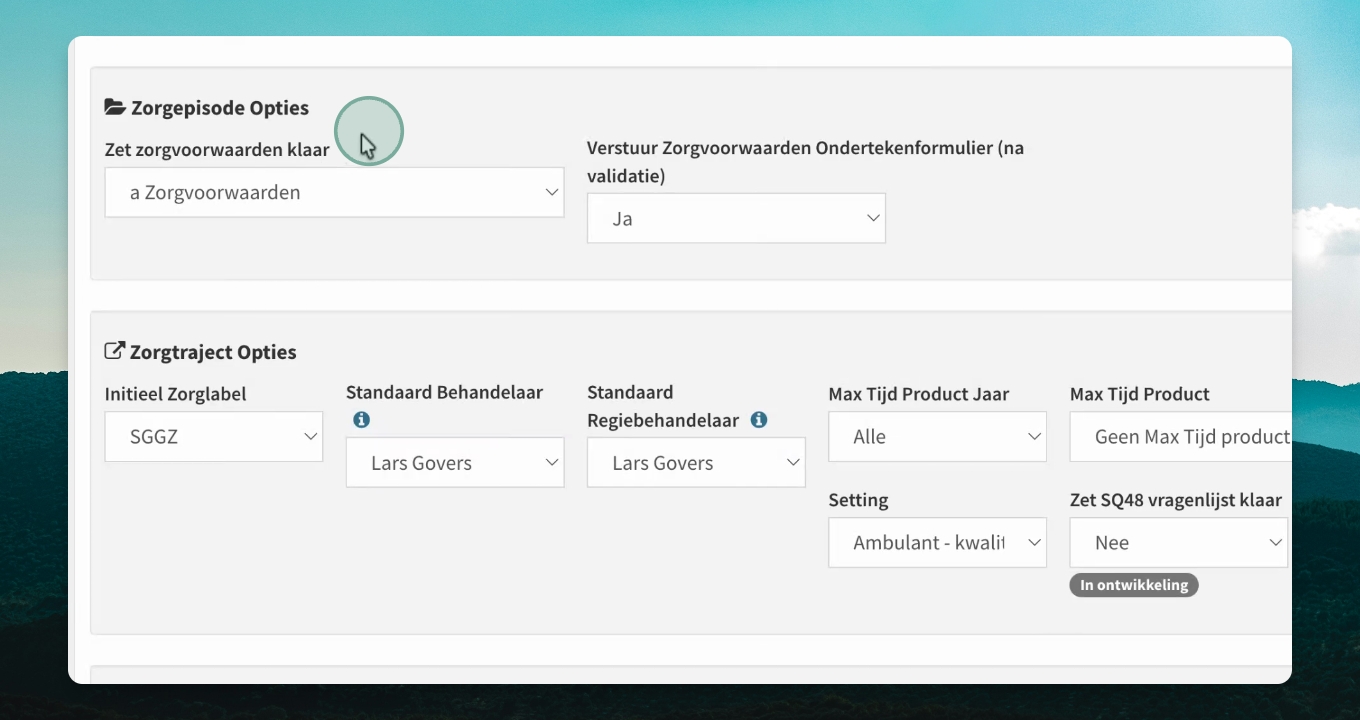This screenshot has width=1360, height=720.
Task: Click the In ontwikkeling badge
Action: pyautogui.click(x=1134, y=585)
